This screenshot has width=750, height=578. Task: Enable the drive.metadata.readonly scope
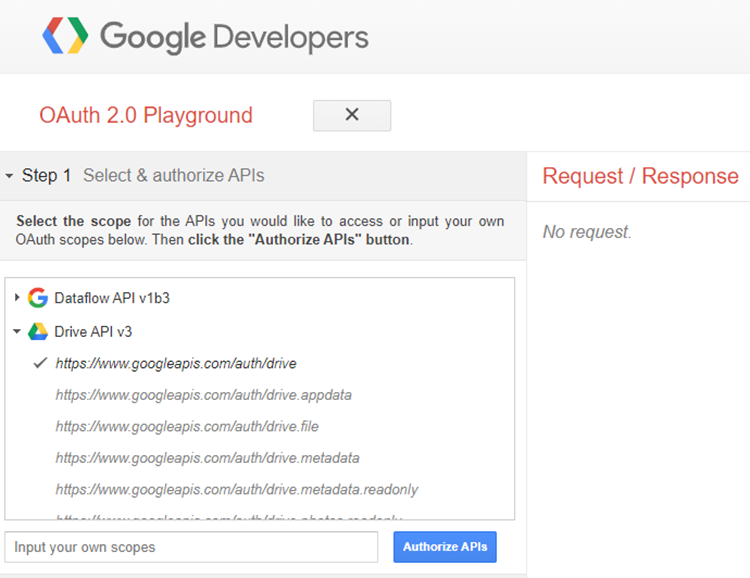click(x=236, y=490)
